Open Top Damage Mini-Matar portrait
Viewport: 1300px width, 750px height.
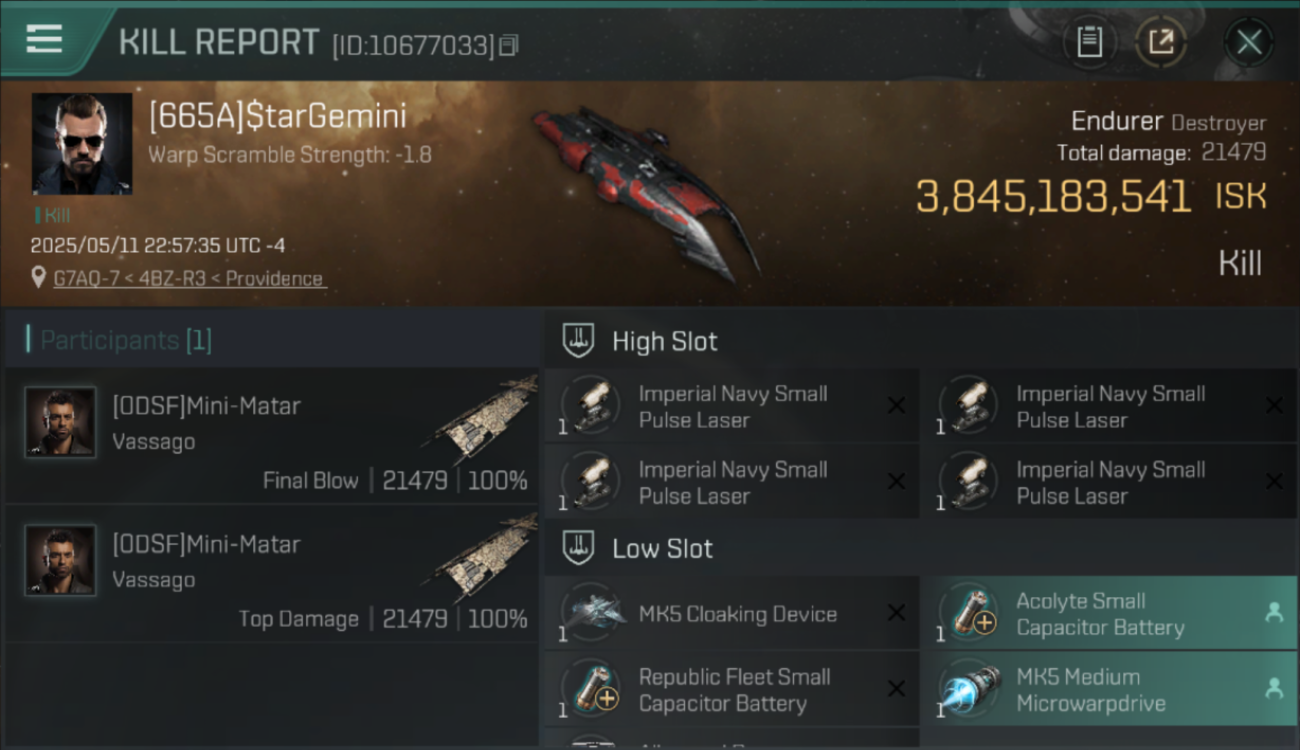(x=60, y=560)
